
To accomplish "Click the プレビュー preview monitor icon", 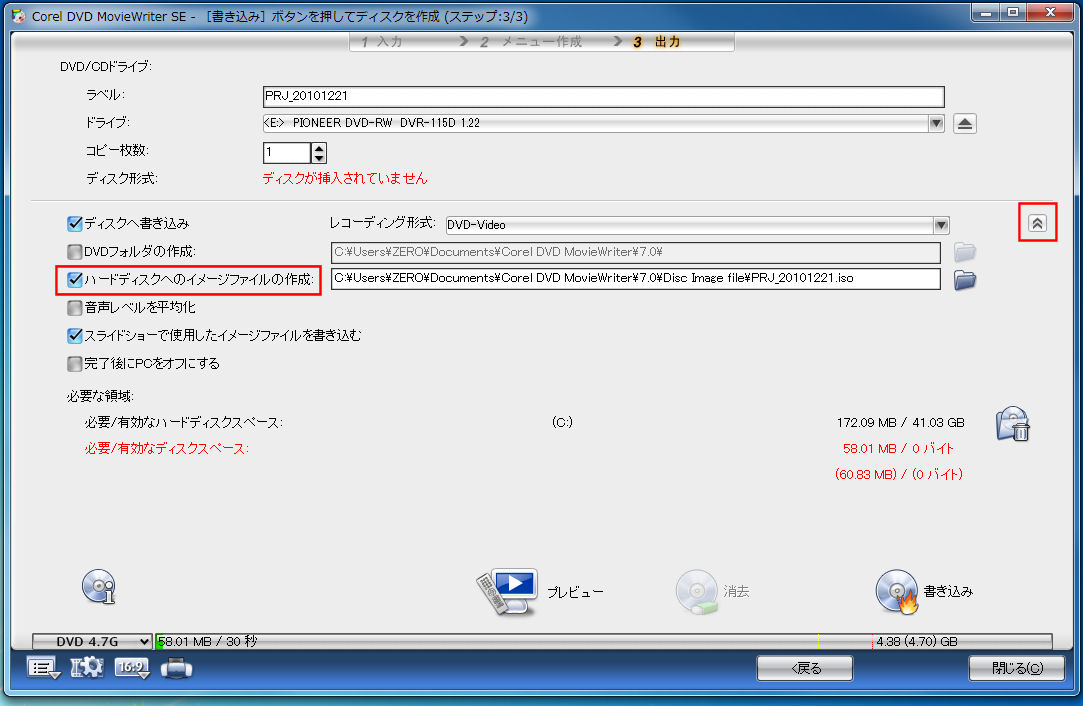I will (508, 591).
